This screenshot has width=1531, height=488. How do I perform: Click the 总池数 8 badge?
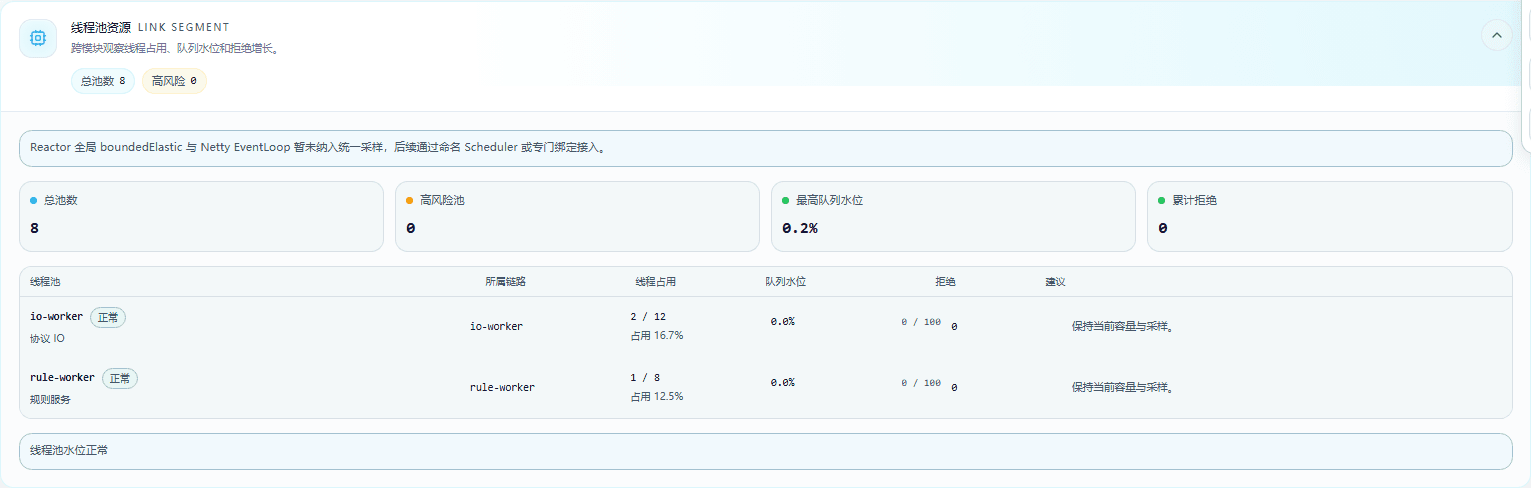tap(103, 81)
